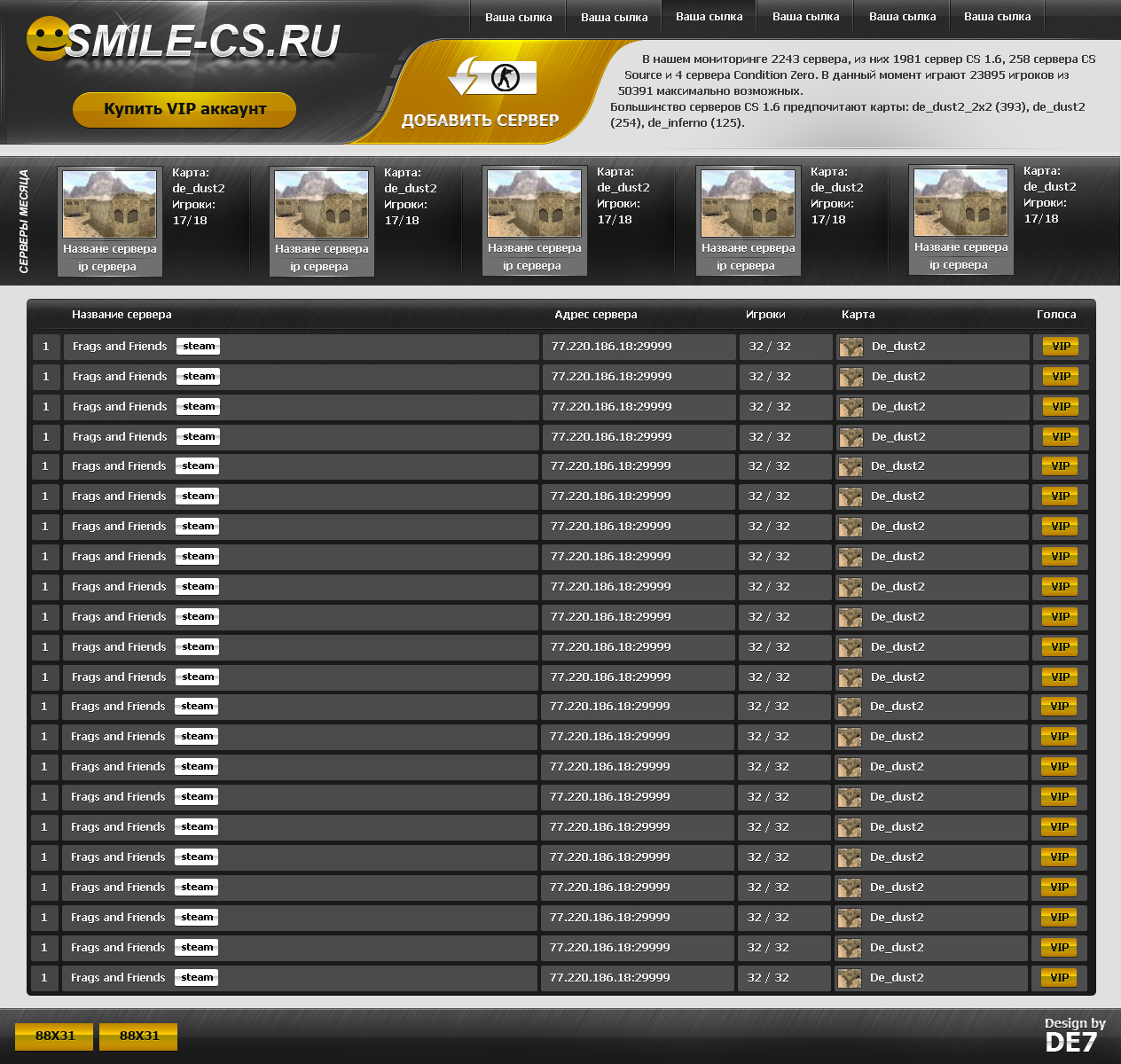Click the Голоса column header
The image size is (1121, 1064).
point(1056,315)
